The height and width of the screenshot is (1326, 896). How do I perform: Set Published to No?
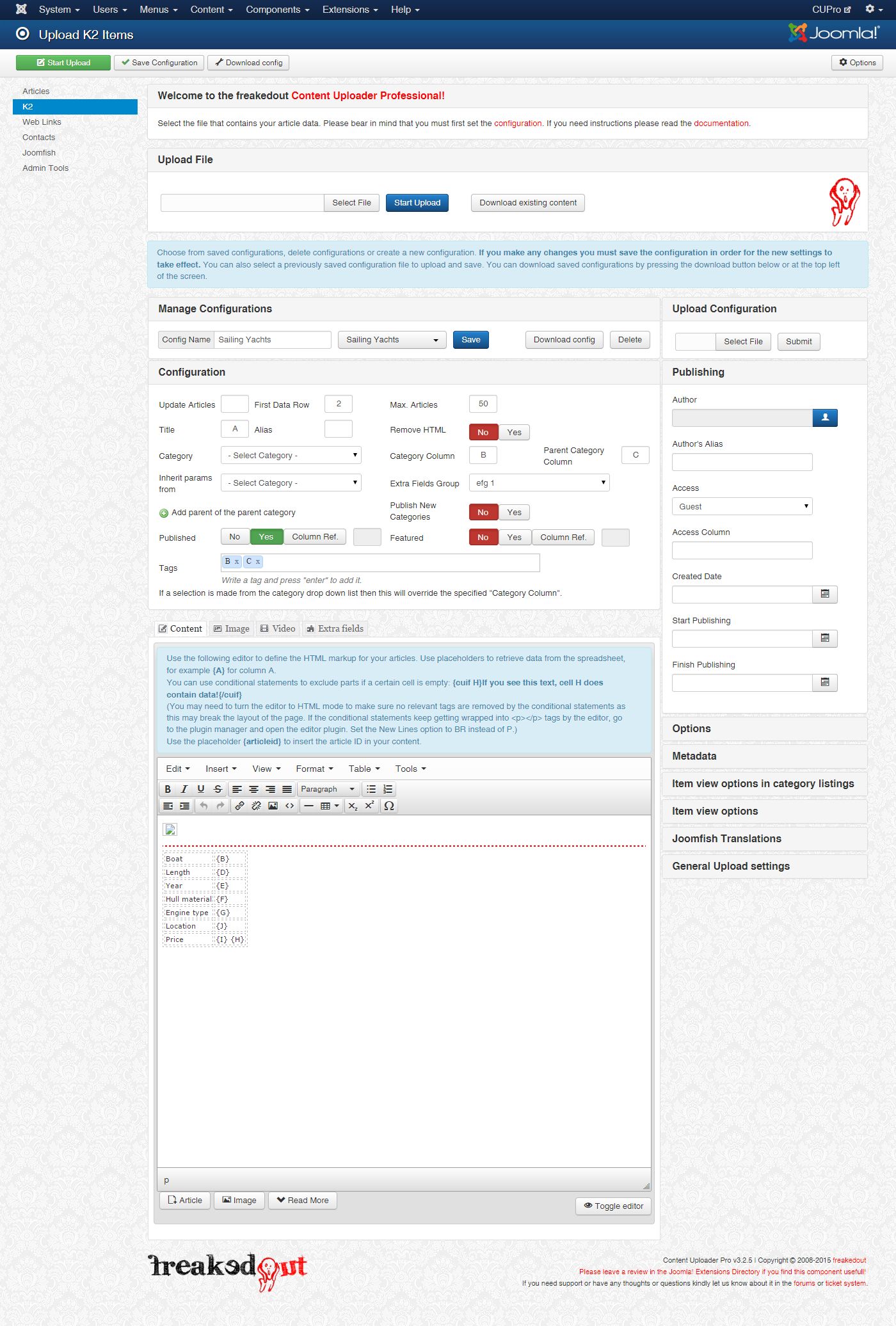(x=235, y=537)
